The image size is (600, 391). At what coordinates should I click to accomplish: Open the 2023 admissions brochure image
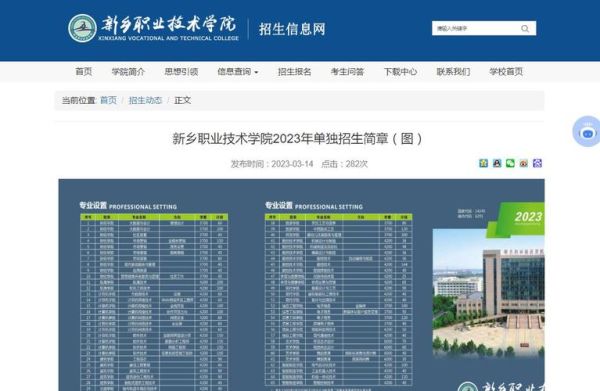pos(302,285)
